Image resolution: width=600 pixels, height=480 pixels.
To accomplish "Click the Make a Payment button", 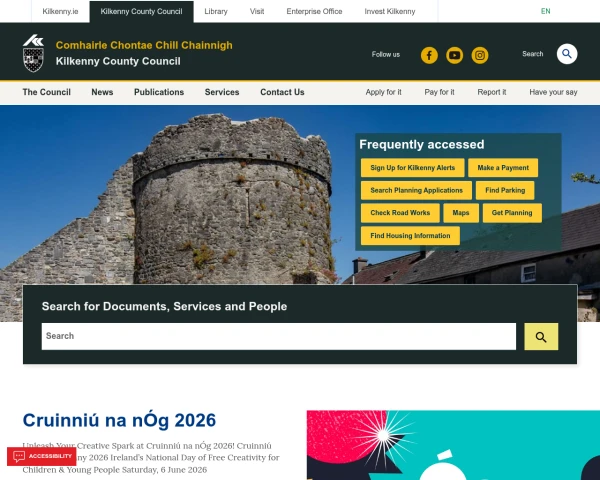I will point(503,168).
